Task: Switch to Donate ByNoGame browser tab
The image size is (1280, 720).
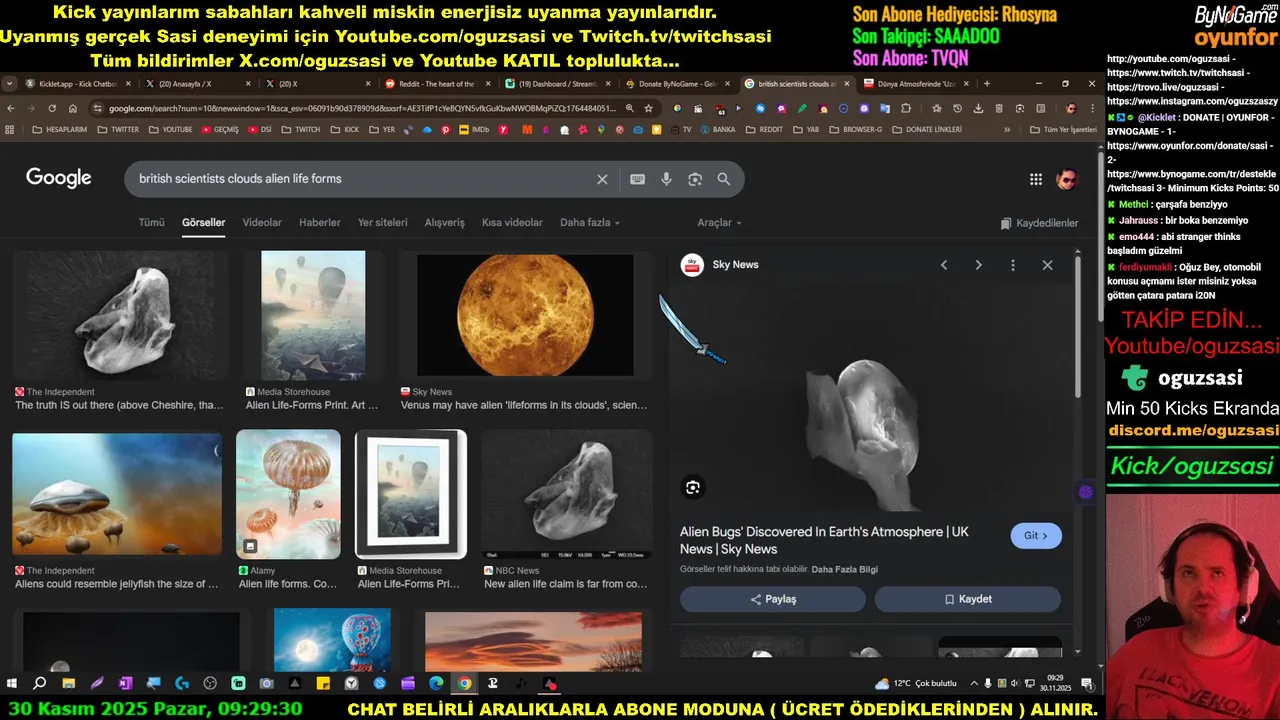Action: point(678,84)
